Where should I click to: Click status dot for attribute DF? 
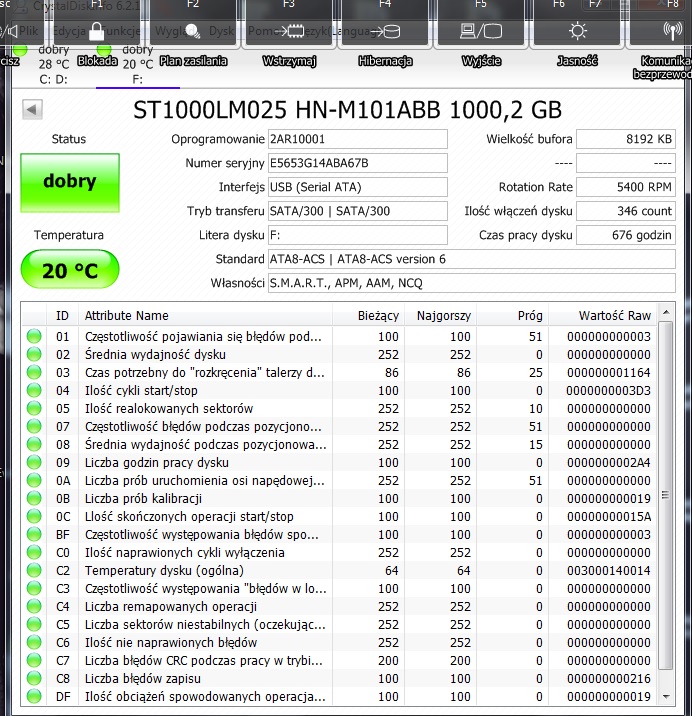[34, 696]
